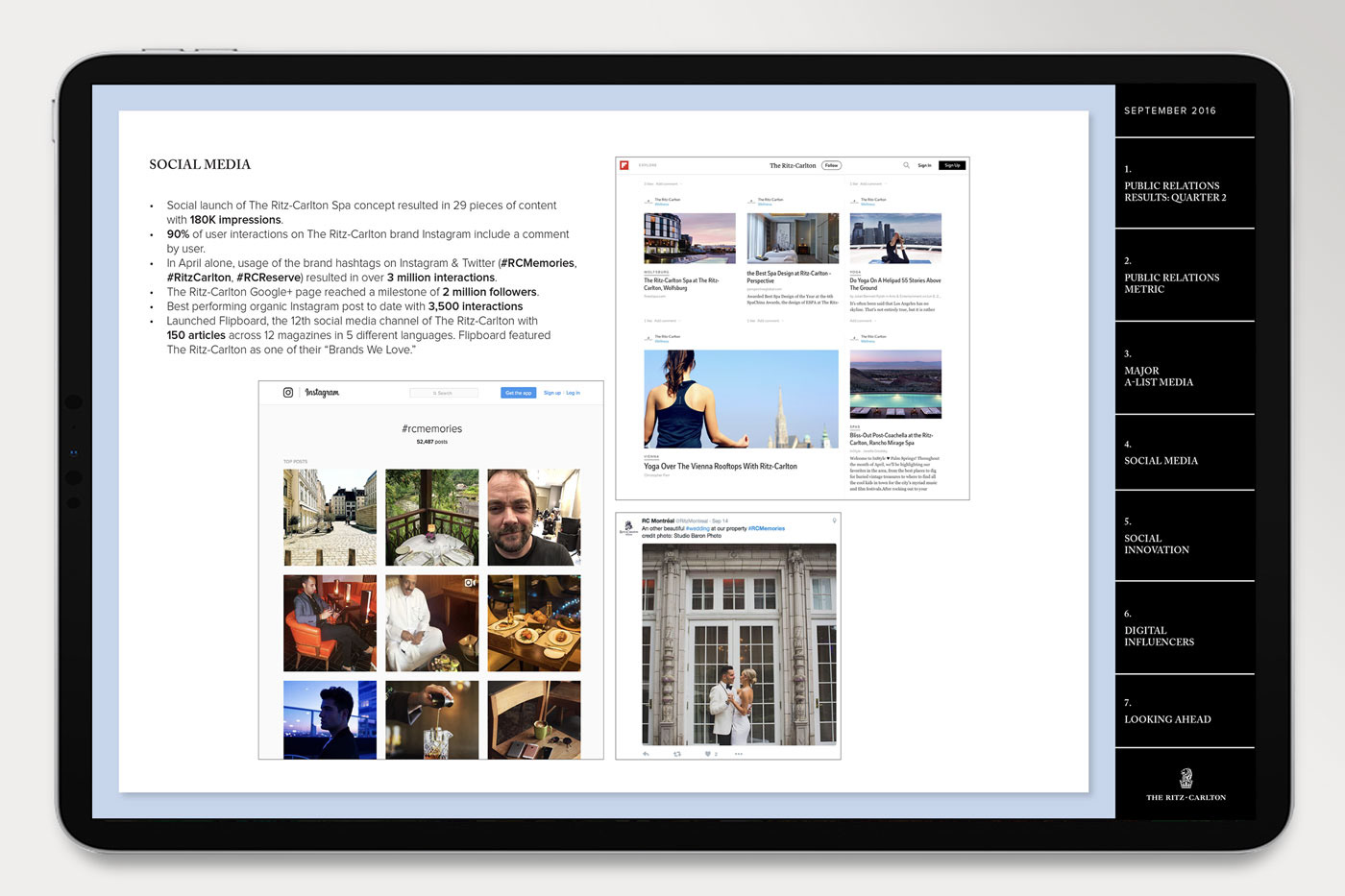The height and width of the screenshot is (896, 1345).
Task: Click the tweet location pin icon
Action: click(x=834, y=521)
